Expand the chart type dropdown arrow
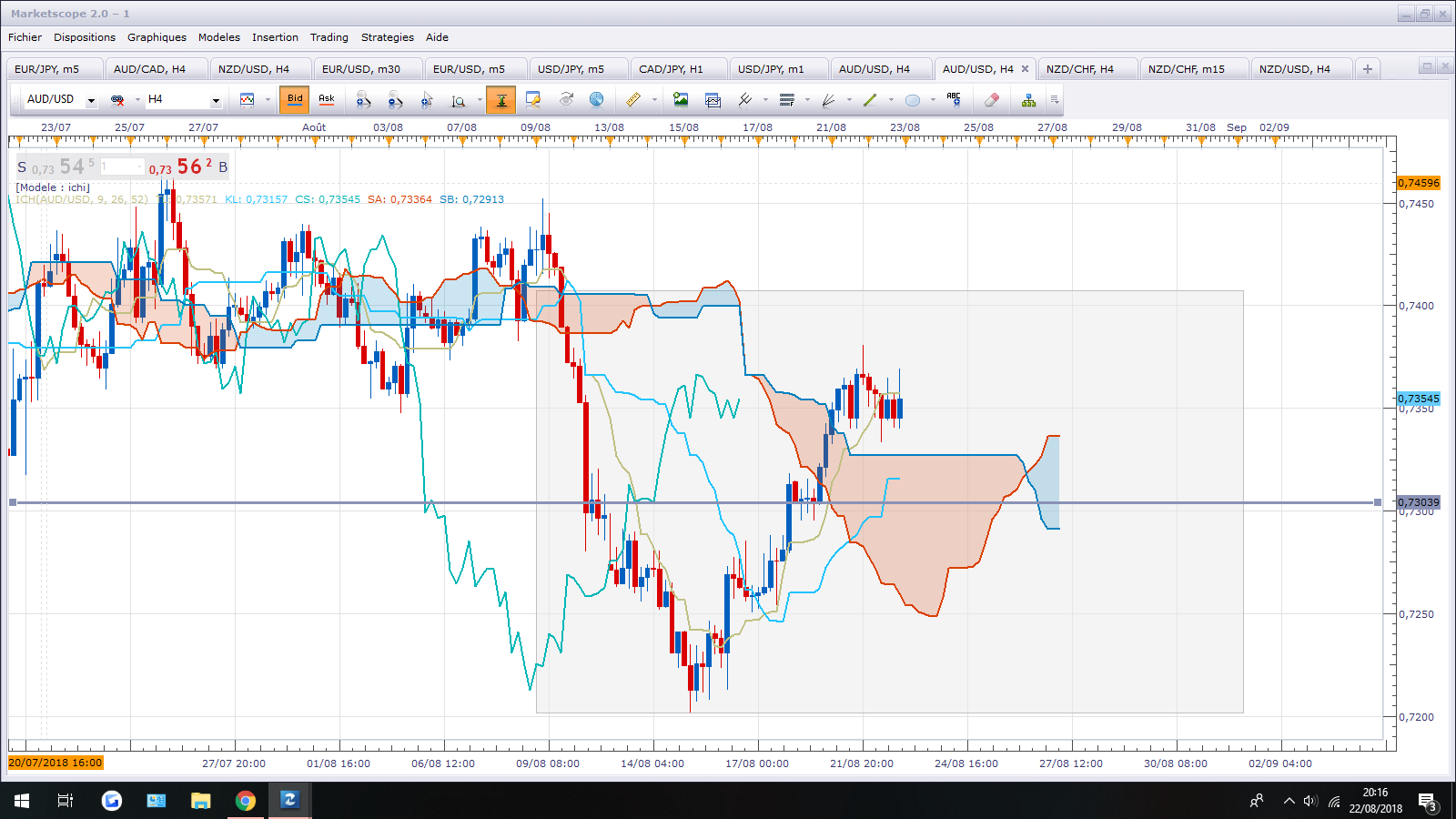 [x=268, y=100]
